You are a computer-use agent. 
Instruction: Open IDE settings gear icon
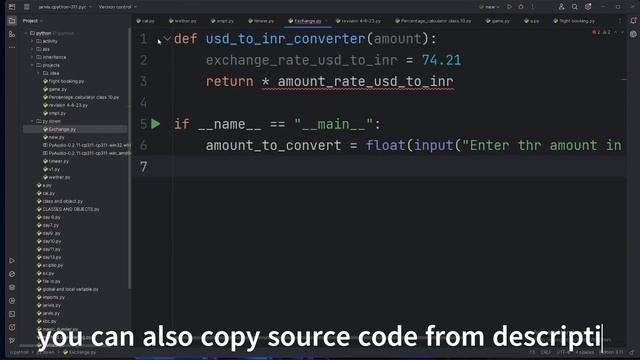click(588, 7)
